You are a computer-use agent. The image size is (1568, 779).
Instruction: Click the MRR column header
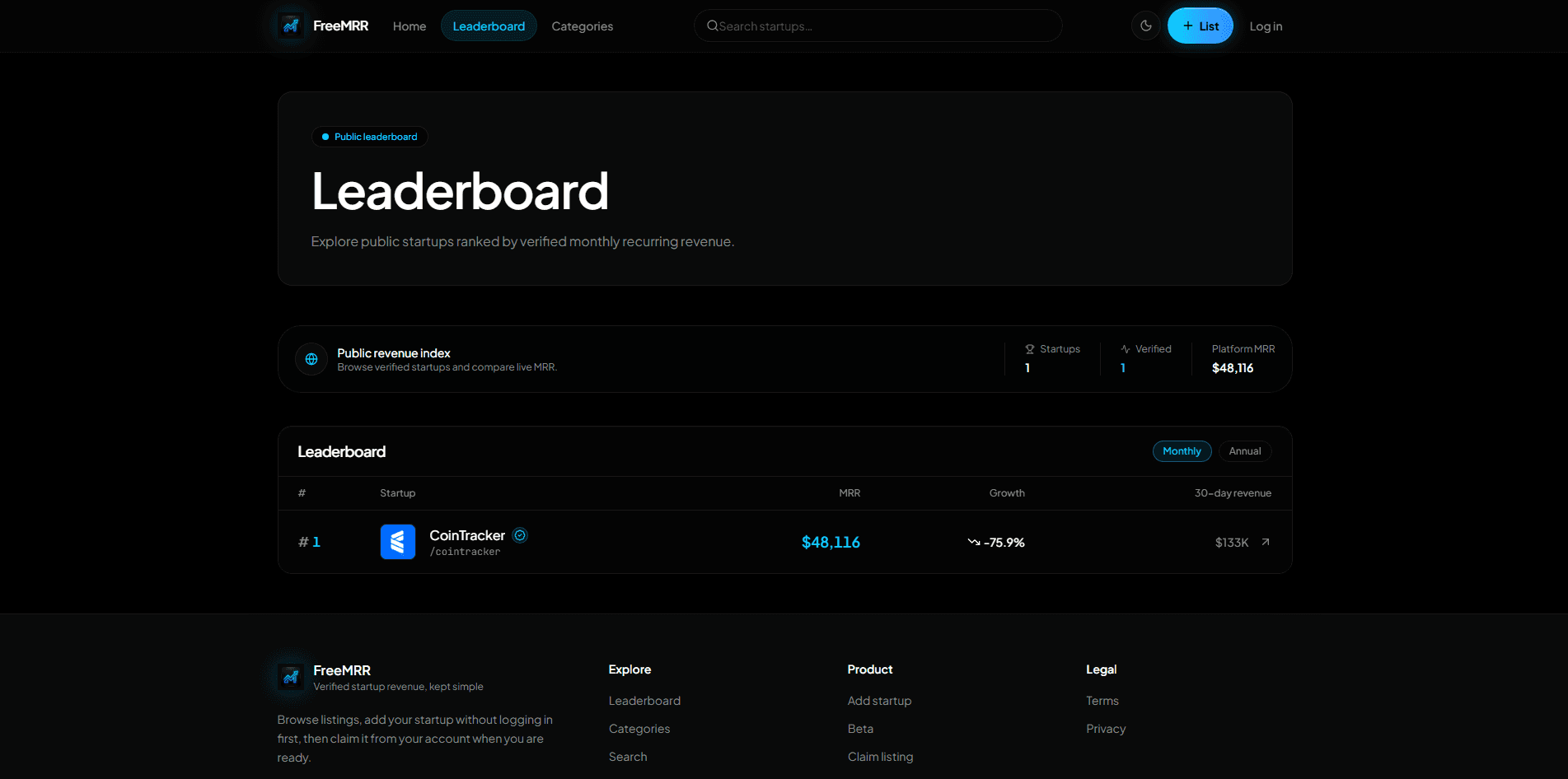[850, 493]
